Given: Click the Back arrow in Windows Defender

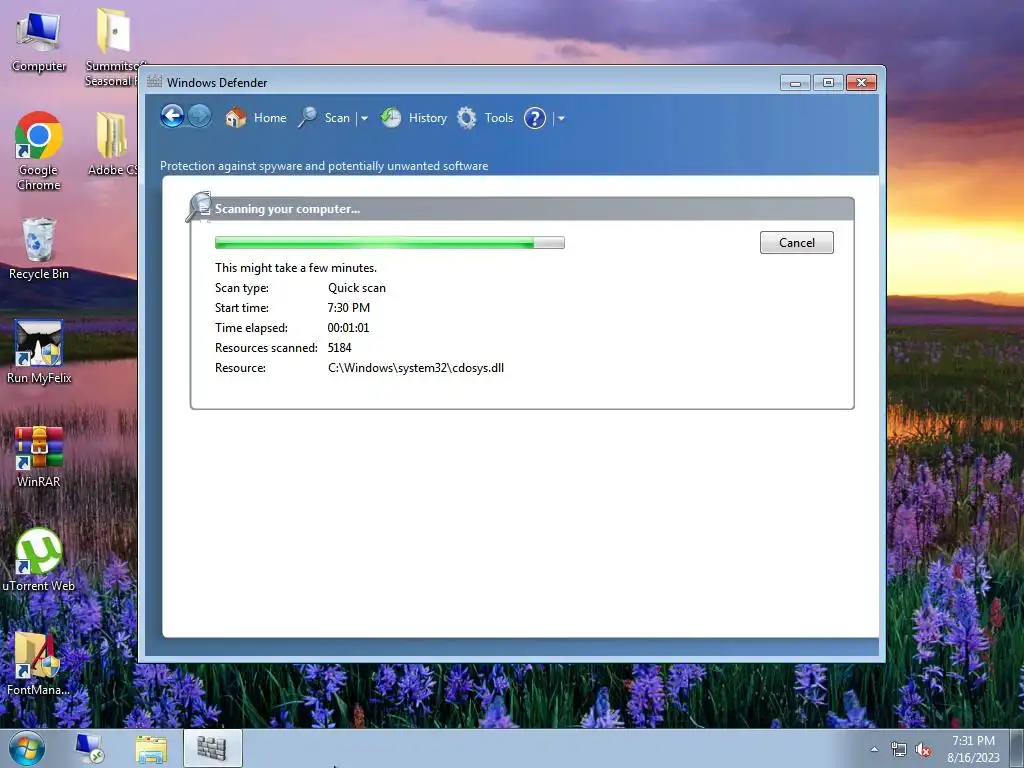Looking at the screenshot, I should point(172,117).
